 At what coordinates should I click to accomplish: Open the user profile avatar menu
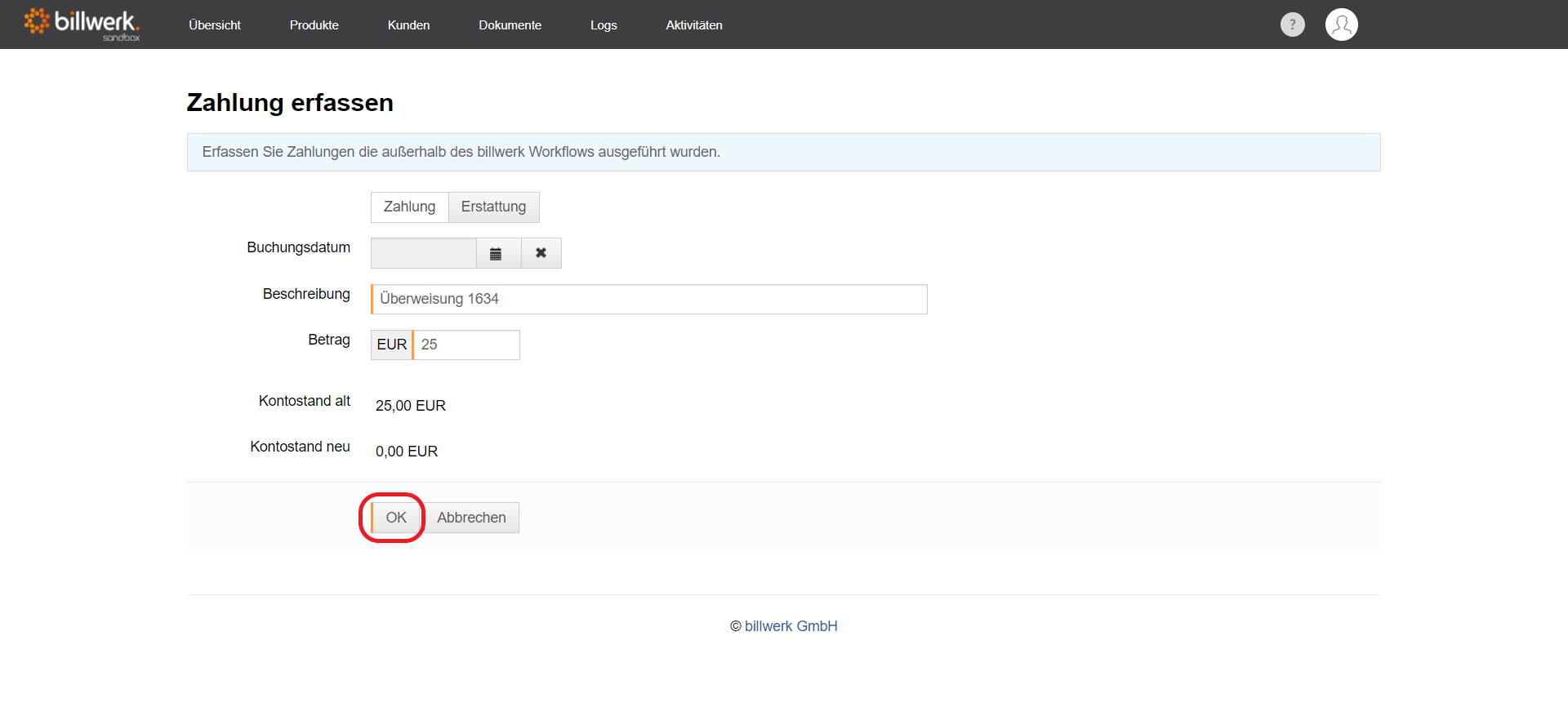[x=1341, y=24]
